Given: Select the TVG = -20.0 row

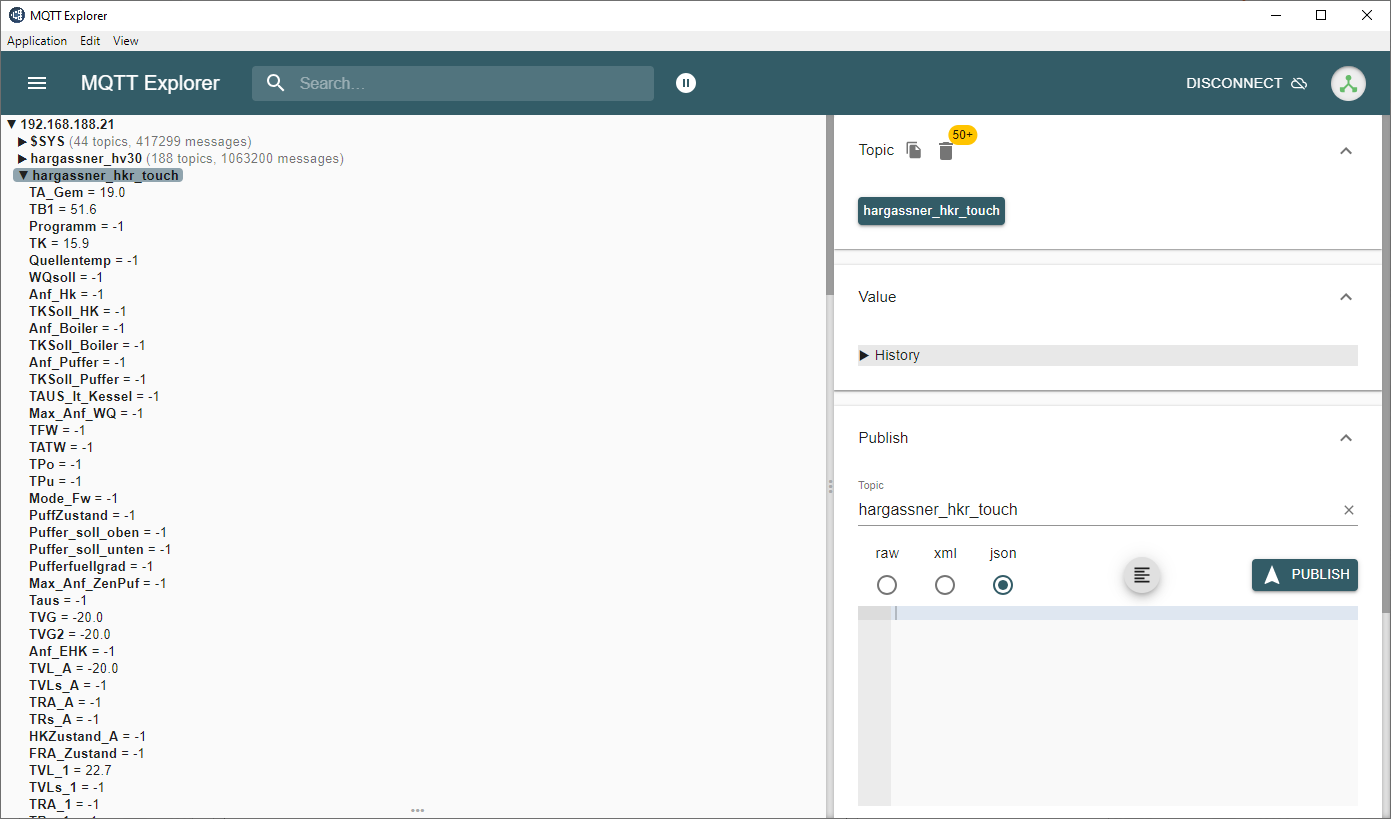Looking at the screenshot, I should point(66,617).
